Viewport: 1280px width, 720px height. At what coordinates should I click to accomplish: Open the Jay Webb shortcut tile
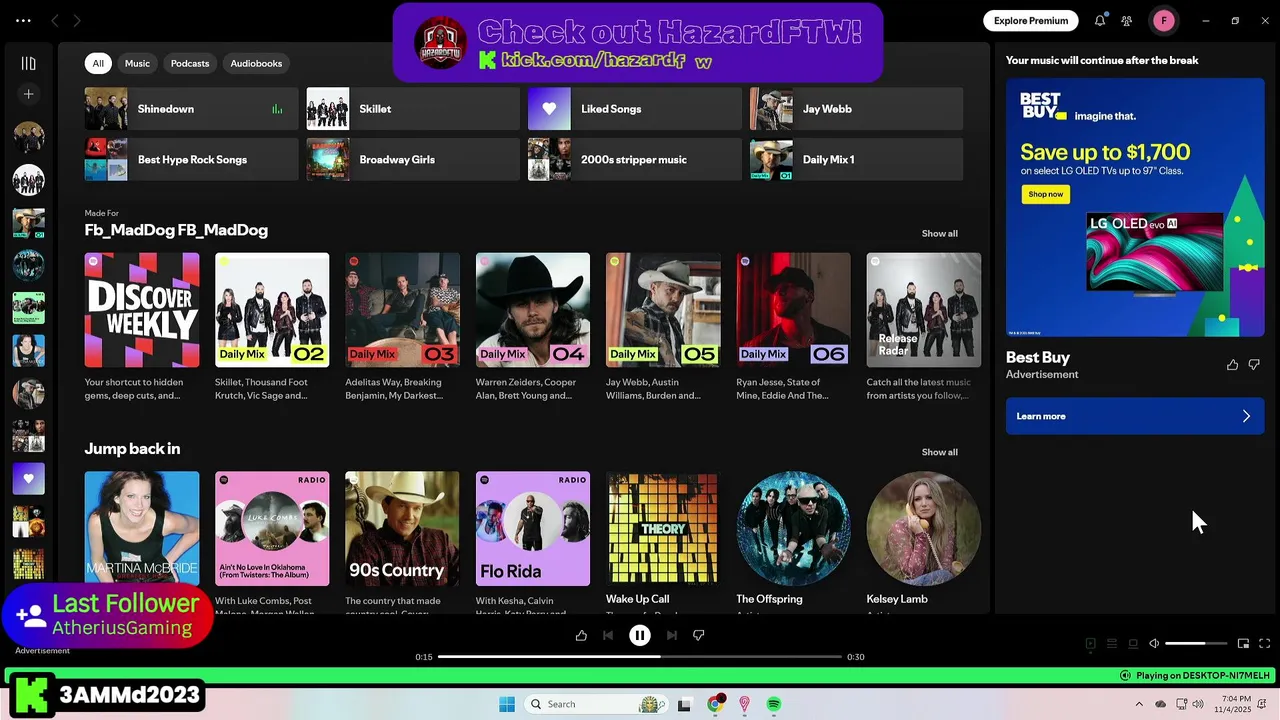[x=857, y=109]
